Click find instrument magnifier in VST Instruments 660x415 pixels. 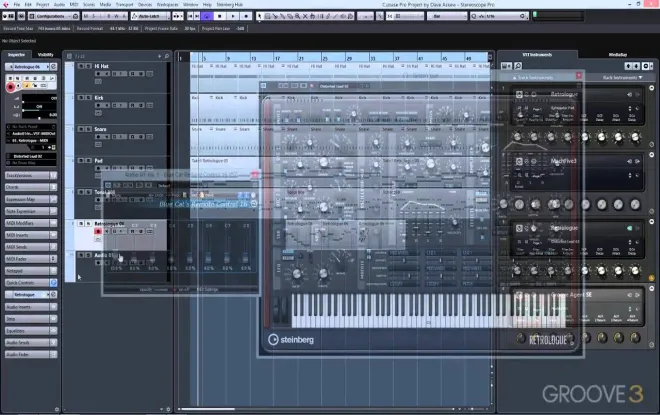518,66
